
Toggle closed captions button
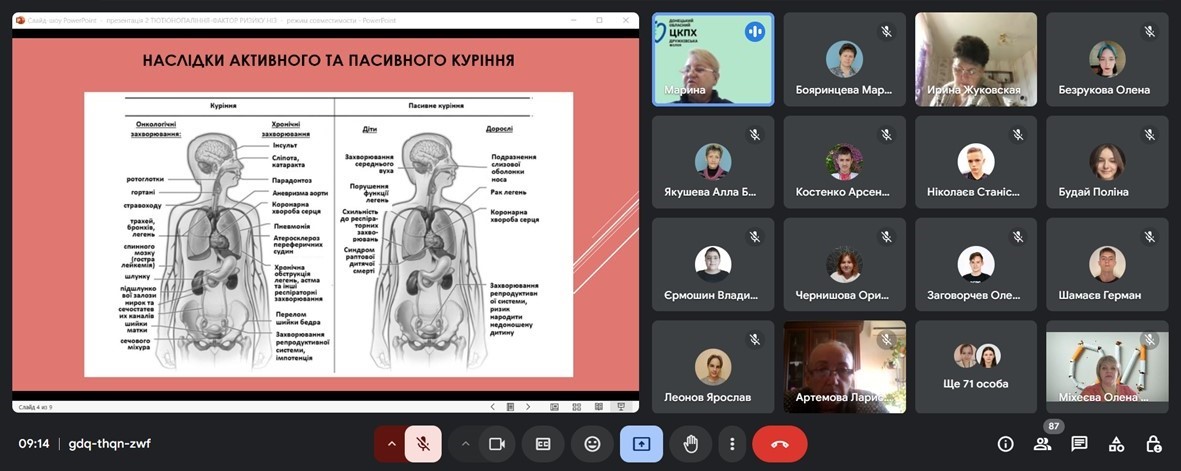point(543,444)
